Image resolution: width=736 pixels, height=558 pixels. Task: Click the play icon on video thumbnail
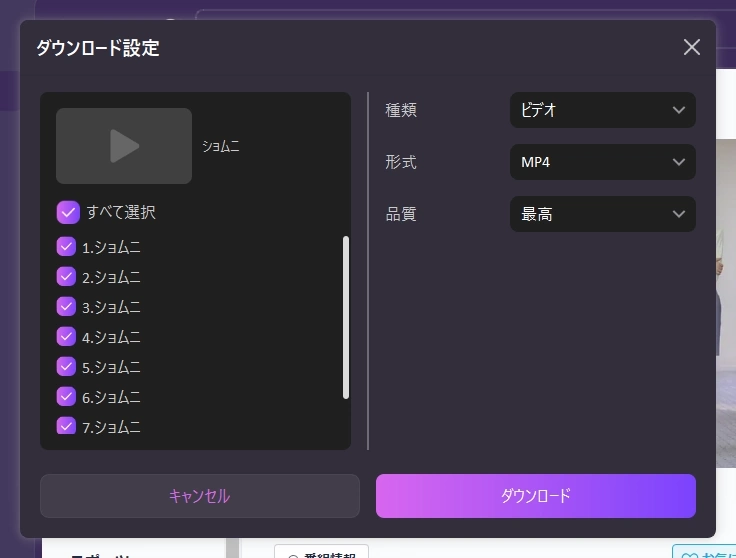click(x=124, y=146)
